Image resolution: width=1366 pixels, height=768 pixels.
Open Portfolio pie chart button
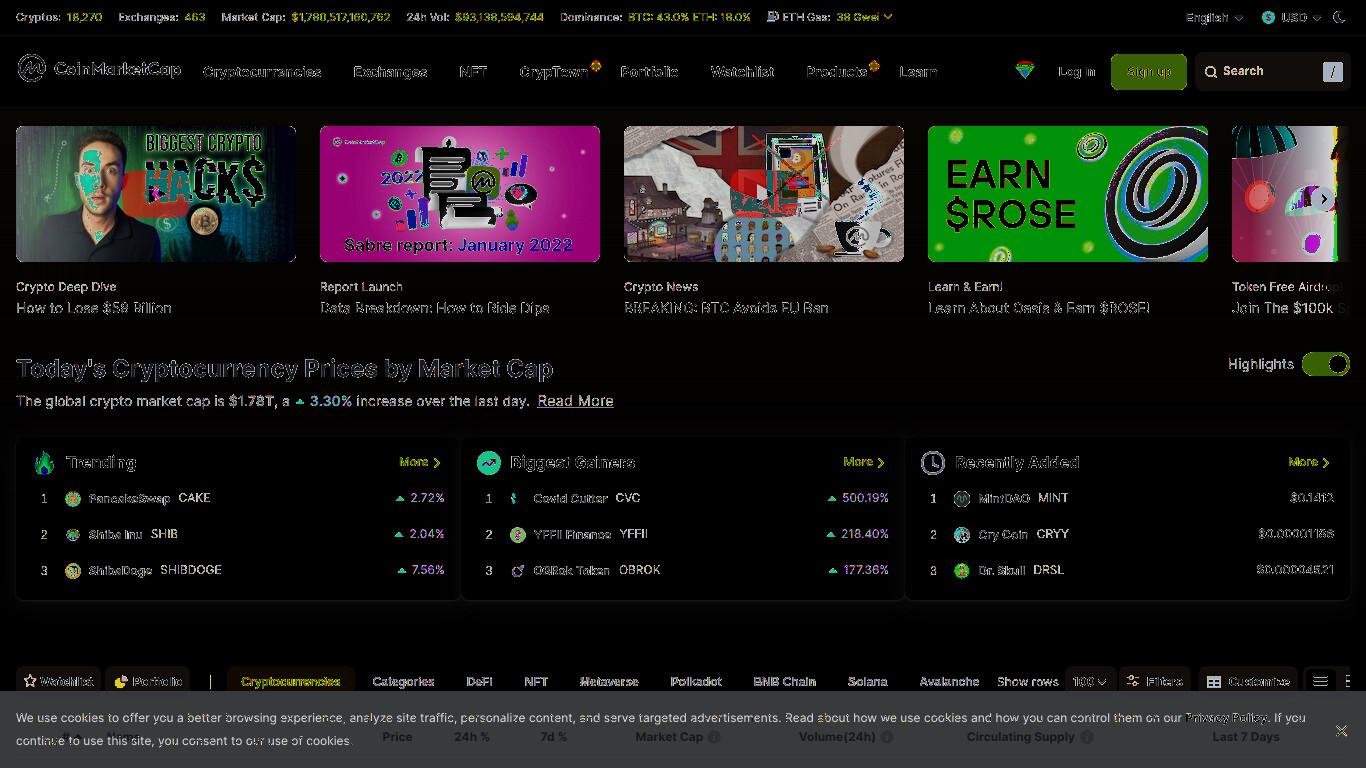(148, 681)
